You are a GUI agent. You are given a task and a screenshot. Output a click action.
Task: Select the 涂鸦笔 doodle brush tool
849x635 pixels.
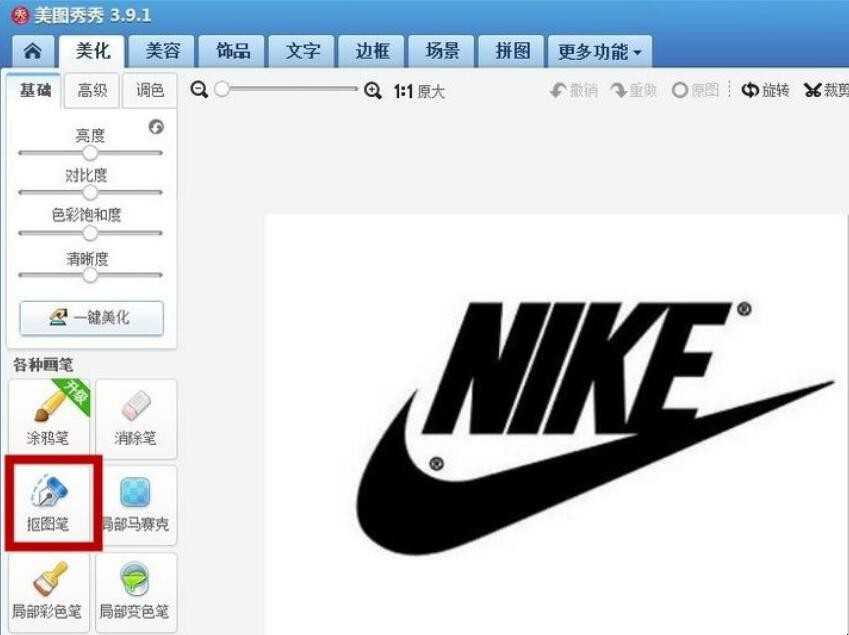pyautogui.click(x=49, y=418)
